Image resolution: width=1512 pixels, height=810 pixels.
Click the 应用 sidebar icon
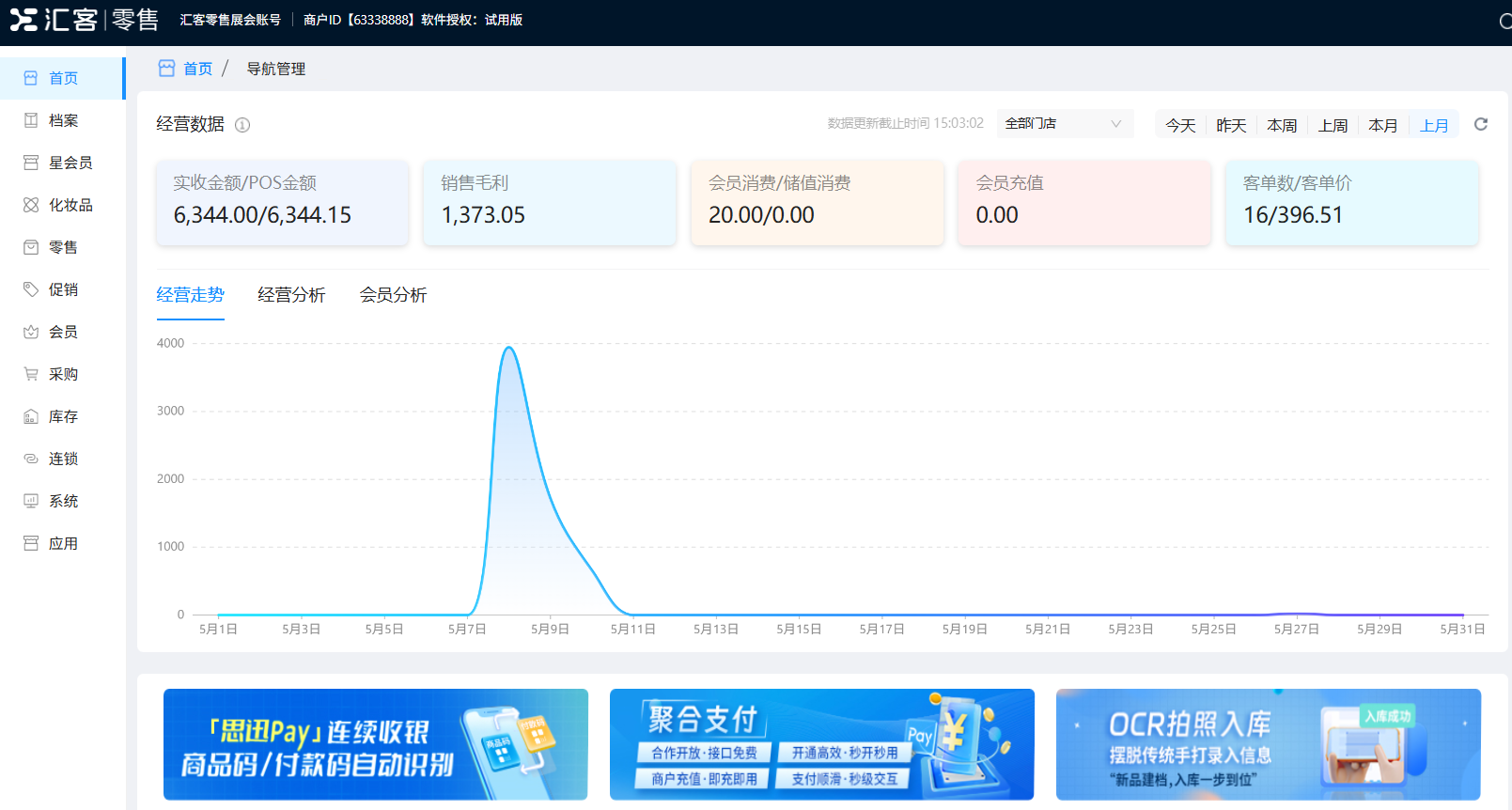tap(31, 543)
